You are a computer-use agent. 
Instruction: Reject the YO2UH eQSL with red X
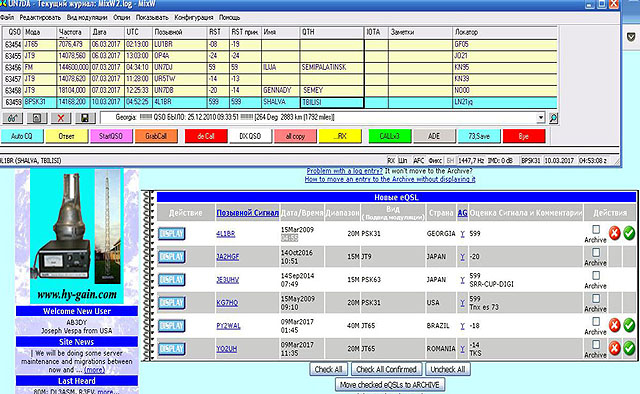click(x=614, y=348)
